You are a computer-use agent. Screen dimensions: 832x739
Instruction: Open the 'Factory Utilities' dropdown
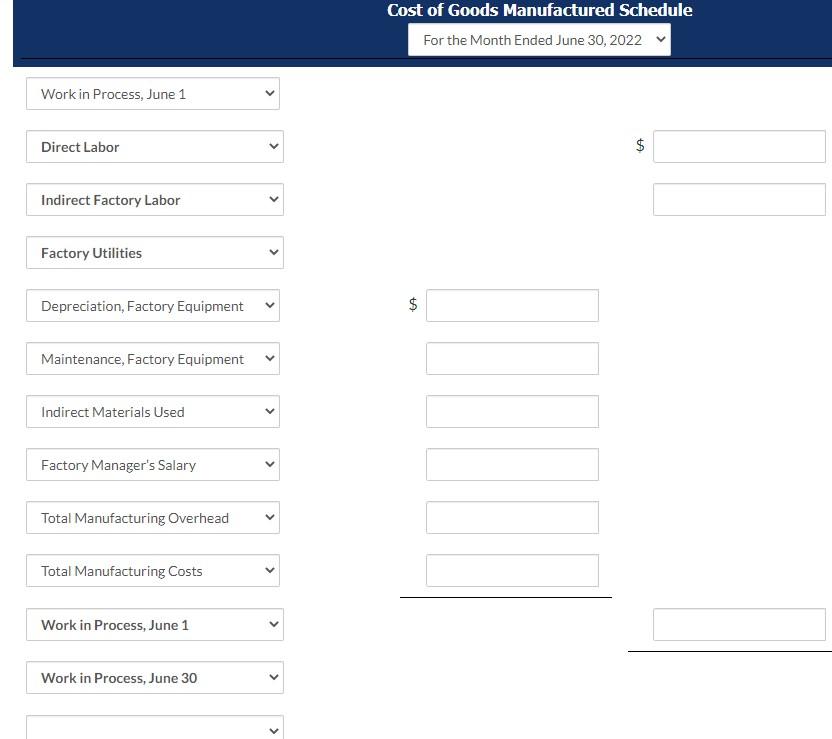point(154,252)
